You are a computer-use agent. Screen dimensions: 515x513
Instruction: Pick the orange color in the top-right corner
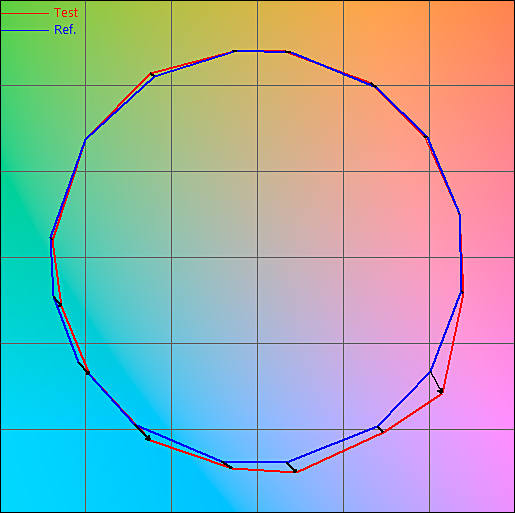pyautogui.click(x=500, y=13)
